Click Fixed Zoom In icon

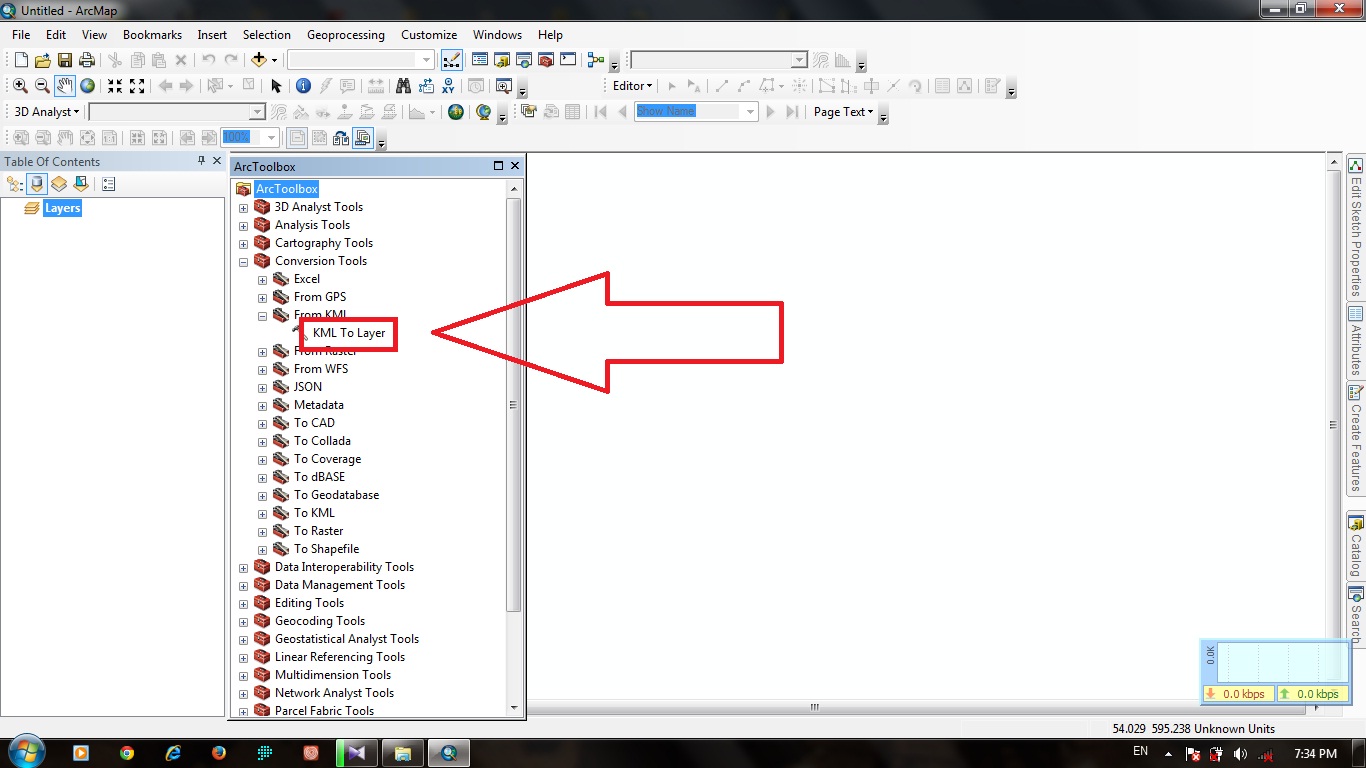(x=115, y=86)
